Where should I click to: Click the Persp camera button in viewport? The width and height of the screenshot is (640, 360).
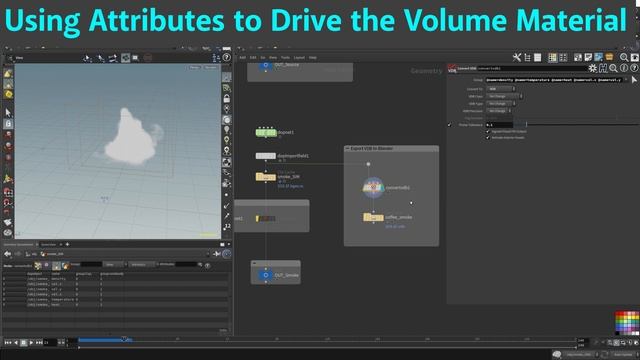tap(195, 67)
